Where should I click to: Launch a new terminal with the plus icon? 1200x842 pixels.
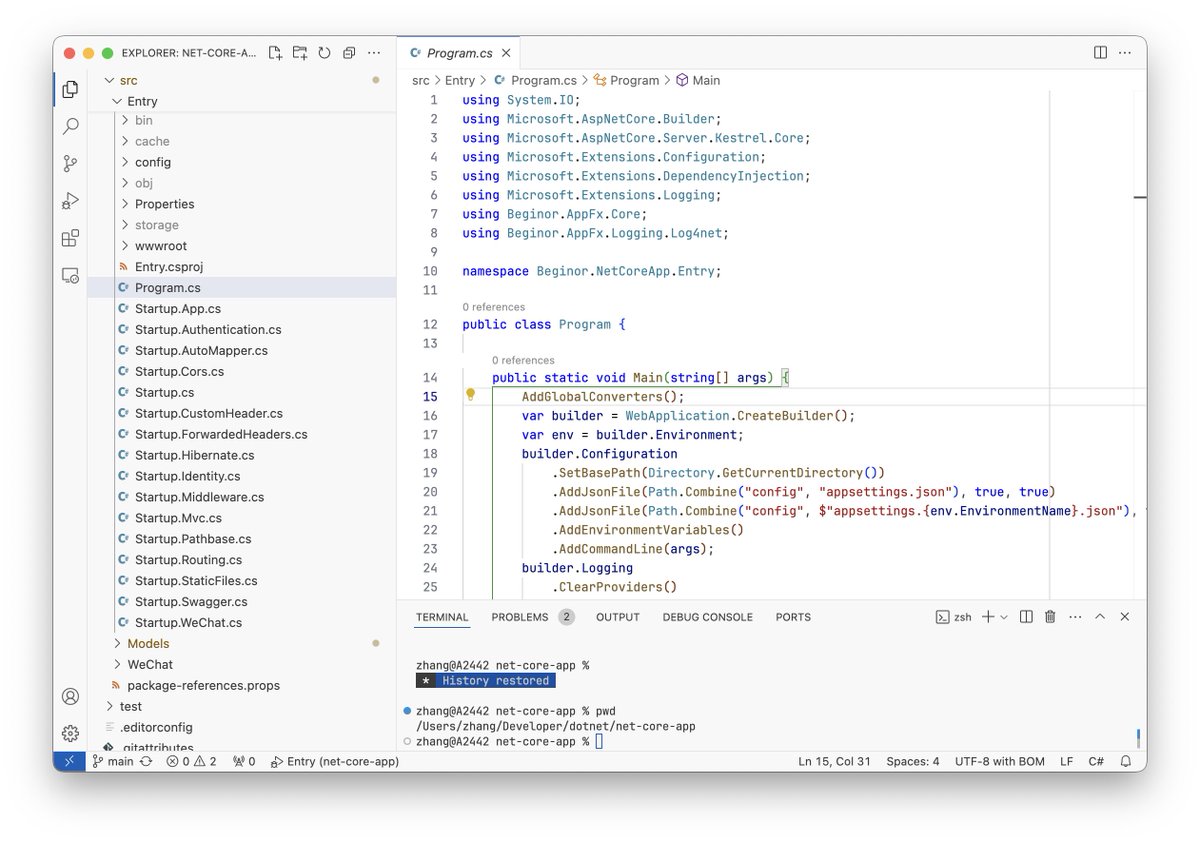(x=988, y=617)
